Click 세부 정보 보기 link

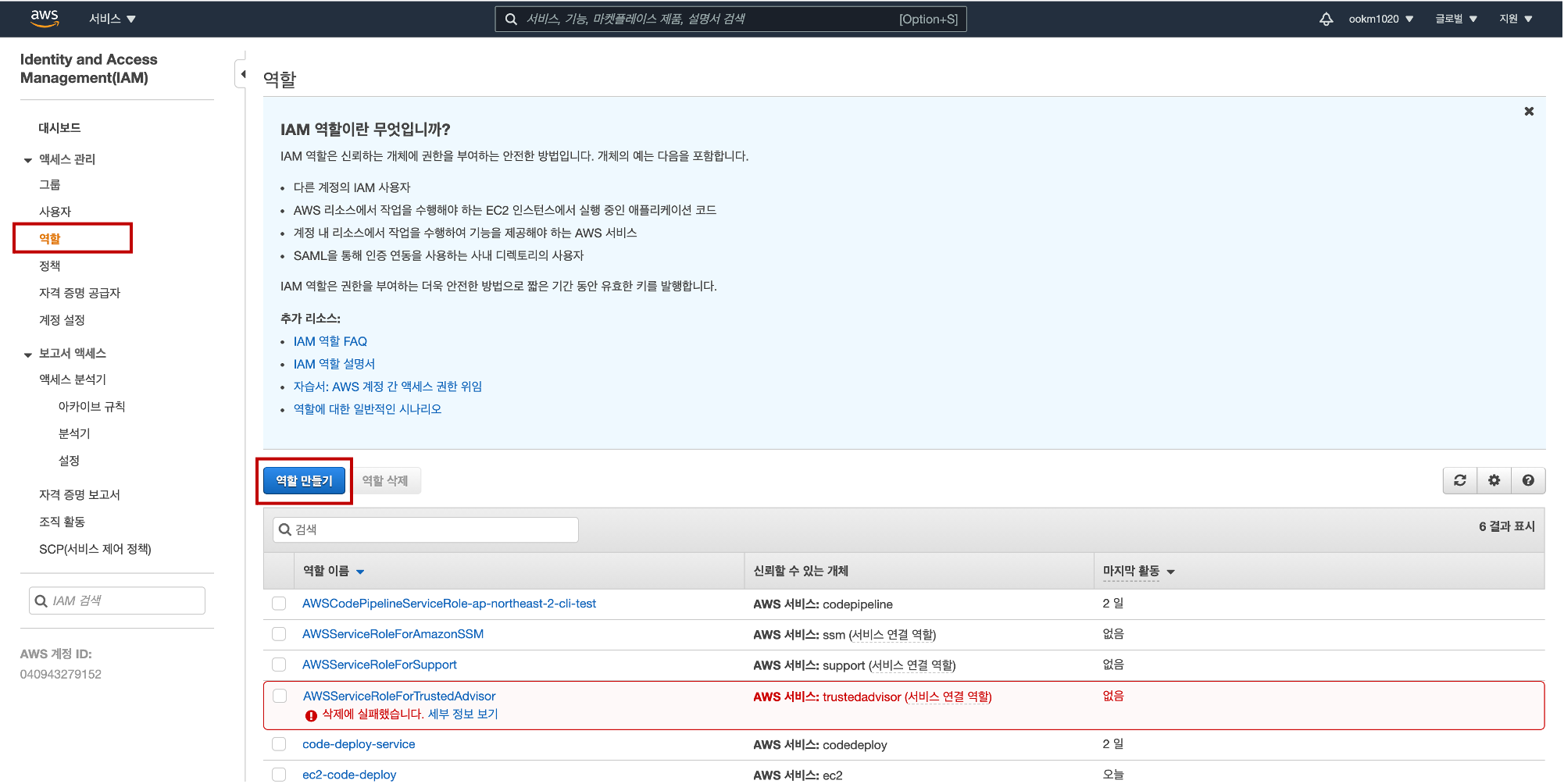[462, 714]
